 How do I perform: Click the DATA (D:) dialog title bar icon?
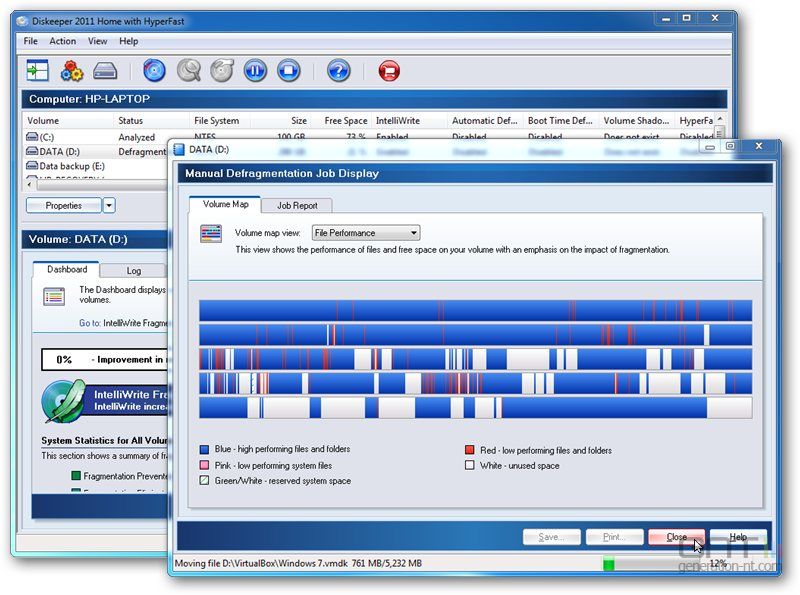click(x=179, y=150)
